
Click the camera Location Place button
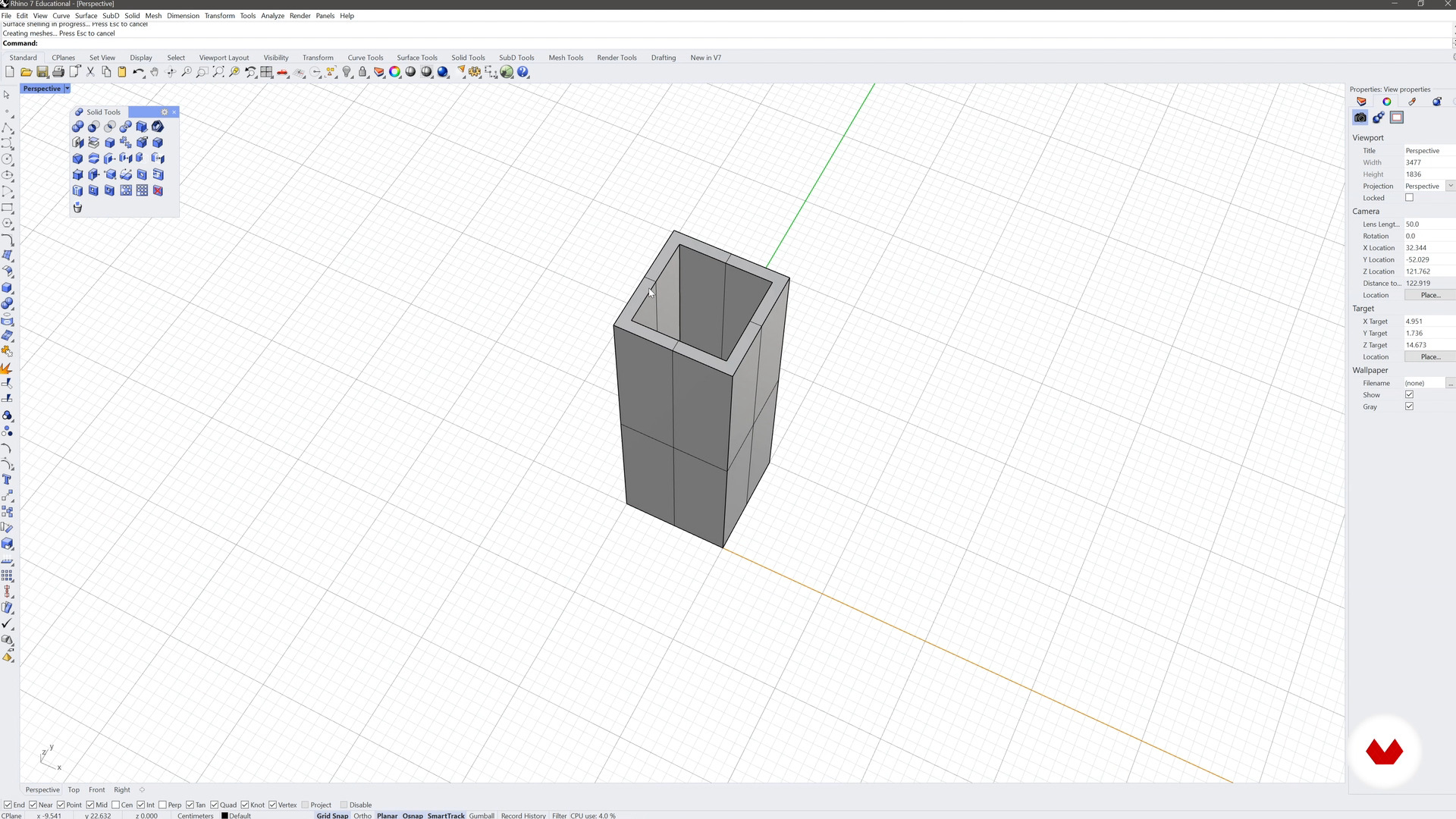coord(1429,295)
